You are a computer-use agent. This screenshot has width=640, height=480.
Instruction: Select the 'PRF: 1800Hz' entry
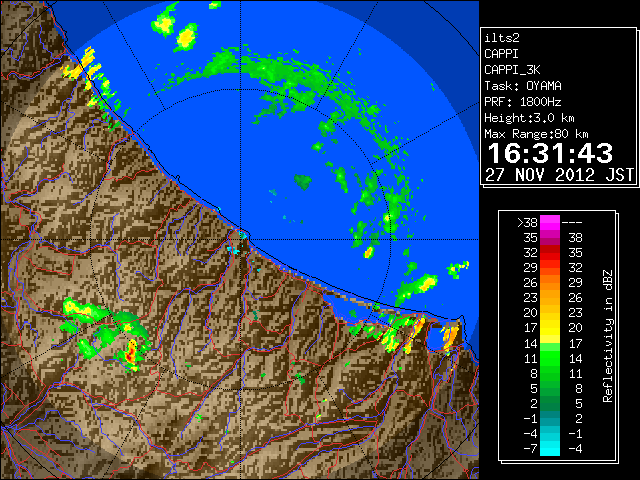pyautogui.click(x=523, y=102)
